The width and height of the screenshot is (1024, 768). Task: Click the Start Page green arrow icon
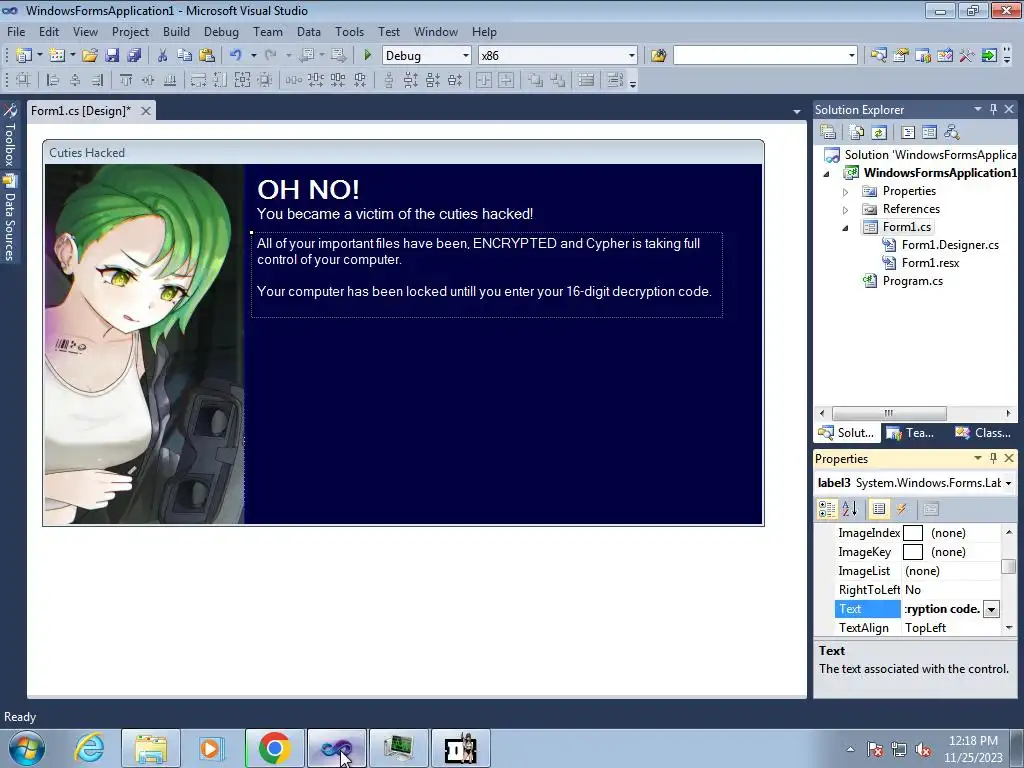pyautogui.click(x=989, y=56)
